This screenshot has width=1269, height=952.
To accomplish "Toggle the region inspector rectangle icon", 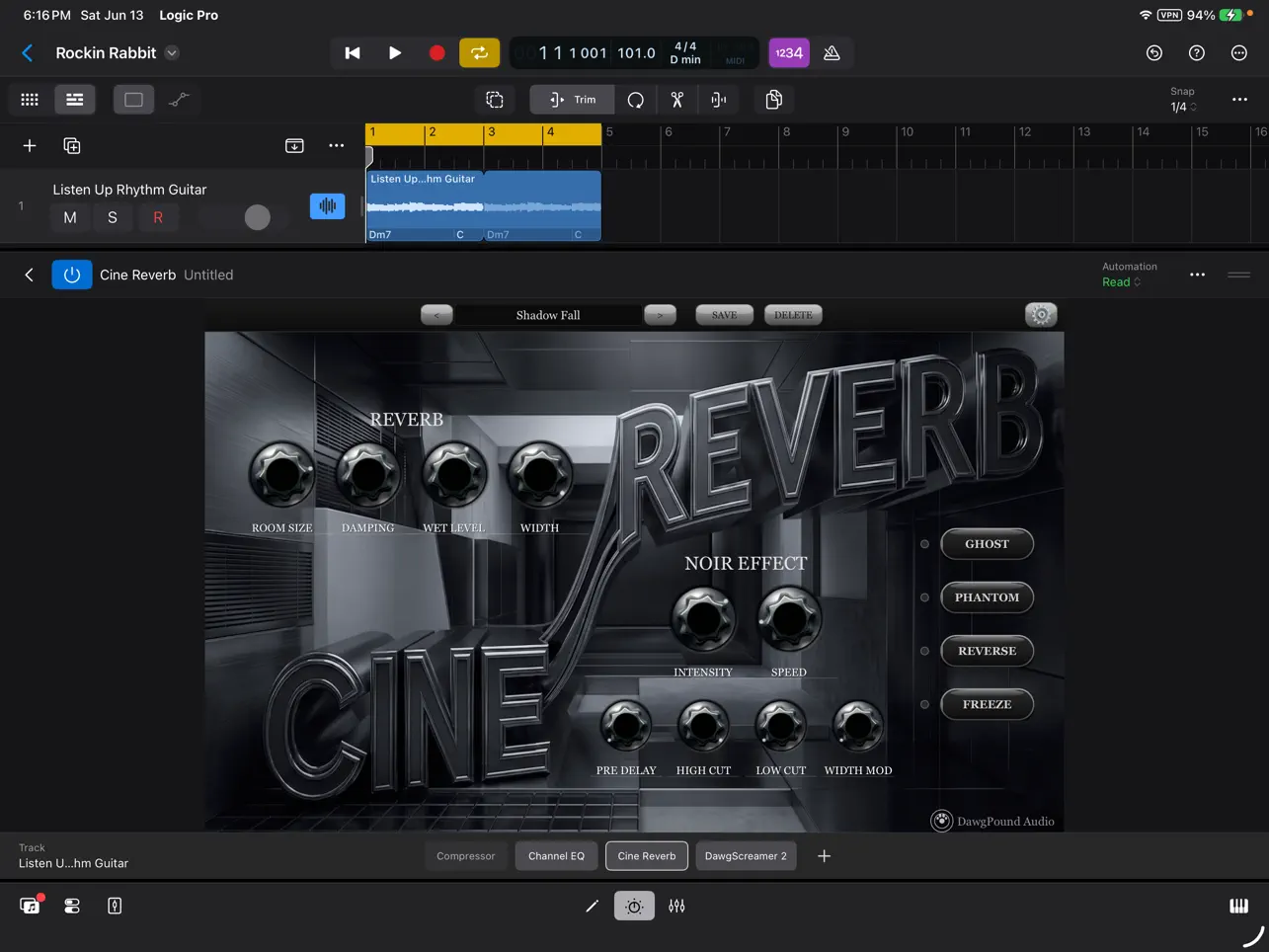I will click(133, 100).
